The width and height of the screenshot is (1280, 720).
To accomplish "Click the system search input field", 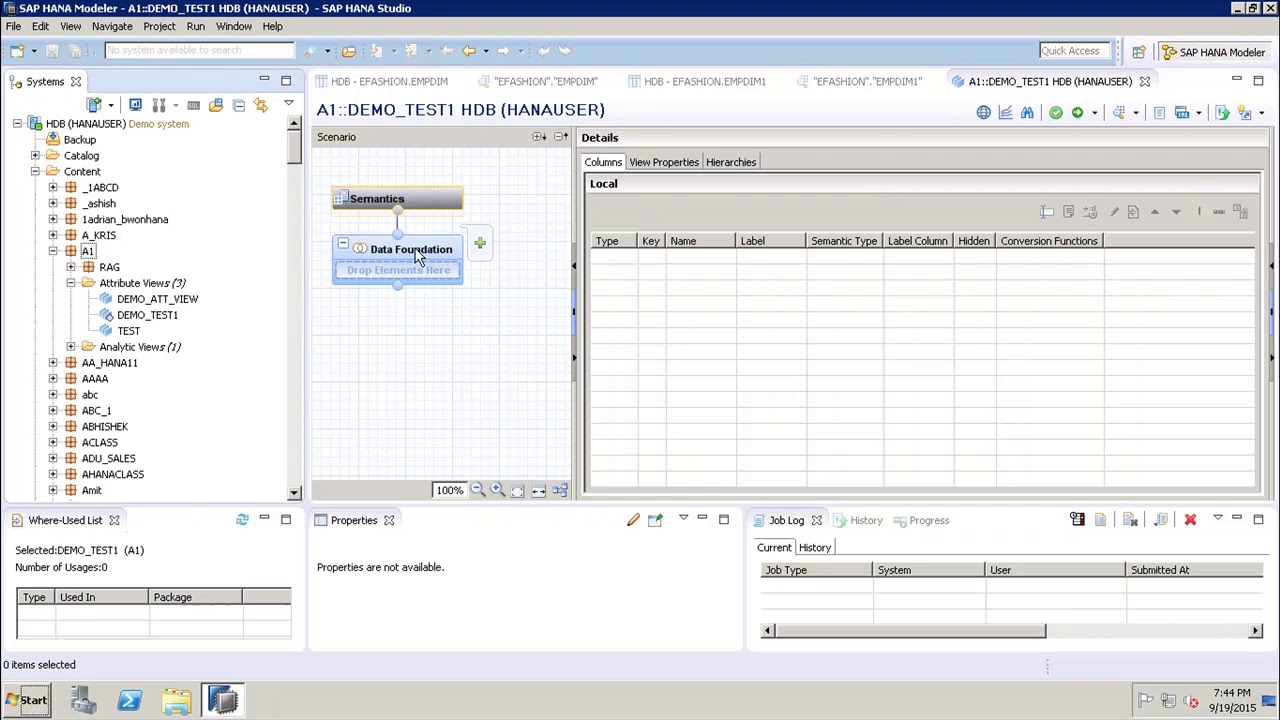I will (199, 50).
